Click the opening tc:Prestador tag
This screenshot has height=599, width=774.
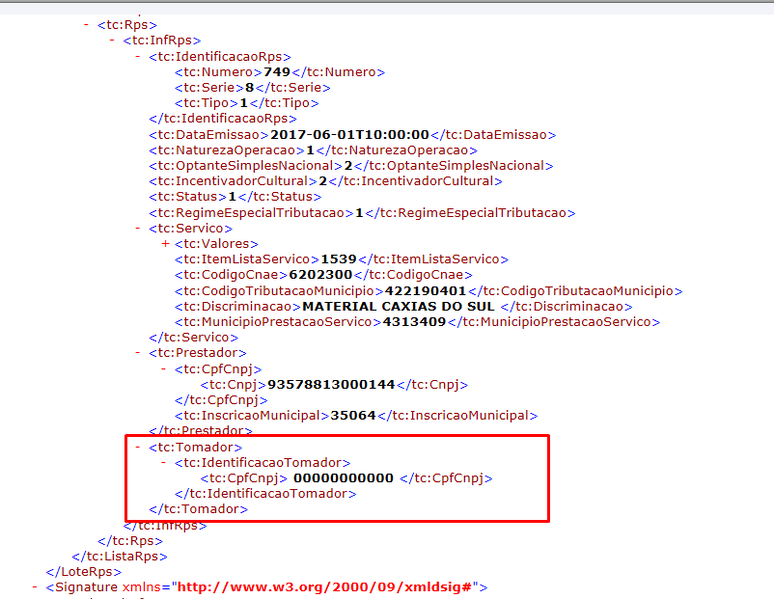(x=197, y=353)
